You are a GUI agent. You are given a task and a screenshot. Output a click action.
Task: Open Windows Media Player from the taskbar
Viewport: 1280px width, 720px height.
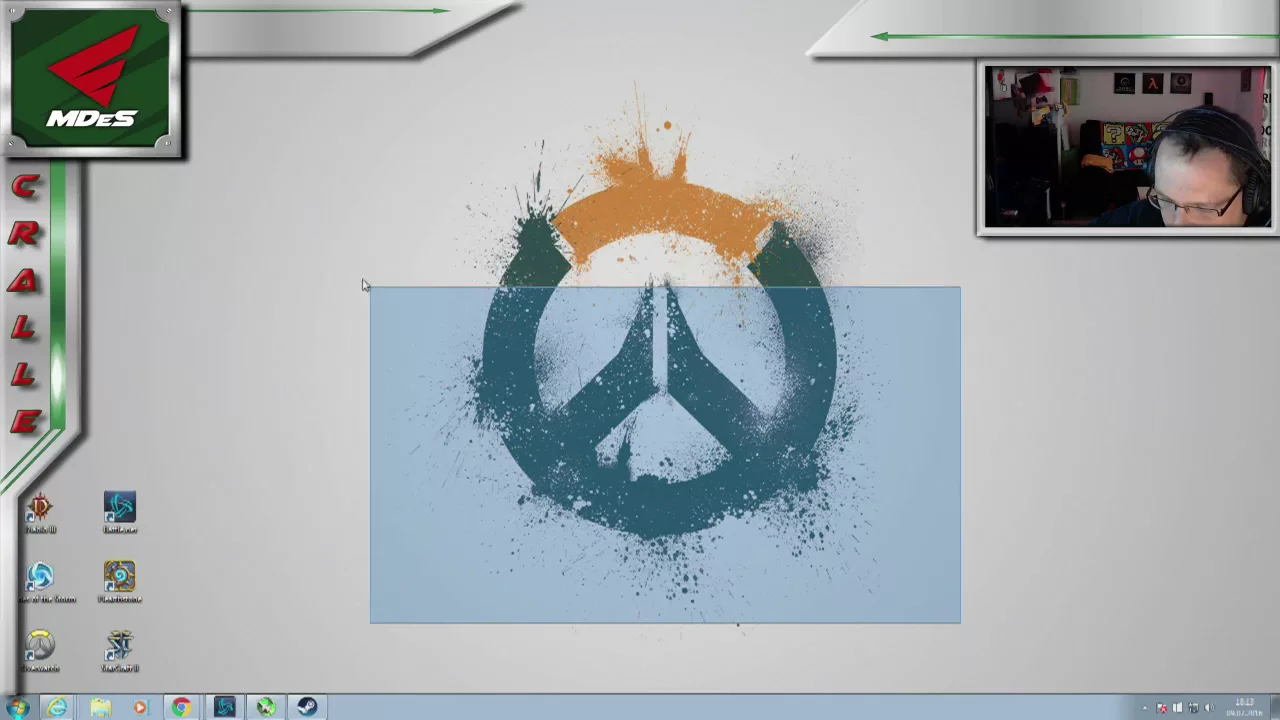(x=140, y=708)
